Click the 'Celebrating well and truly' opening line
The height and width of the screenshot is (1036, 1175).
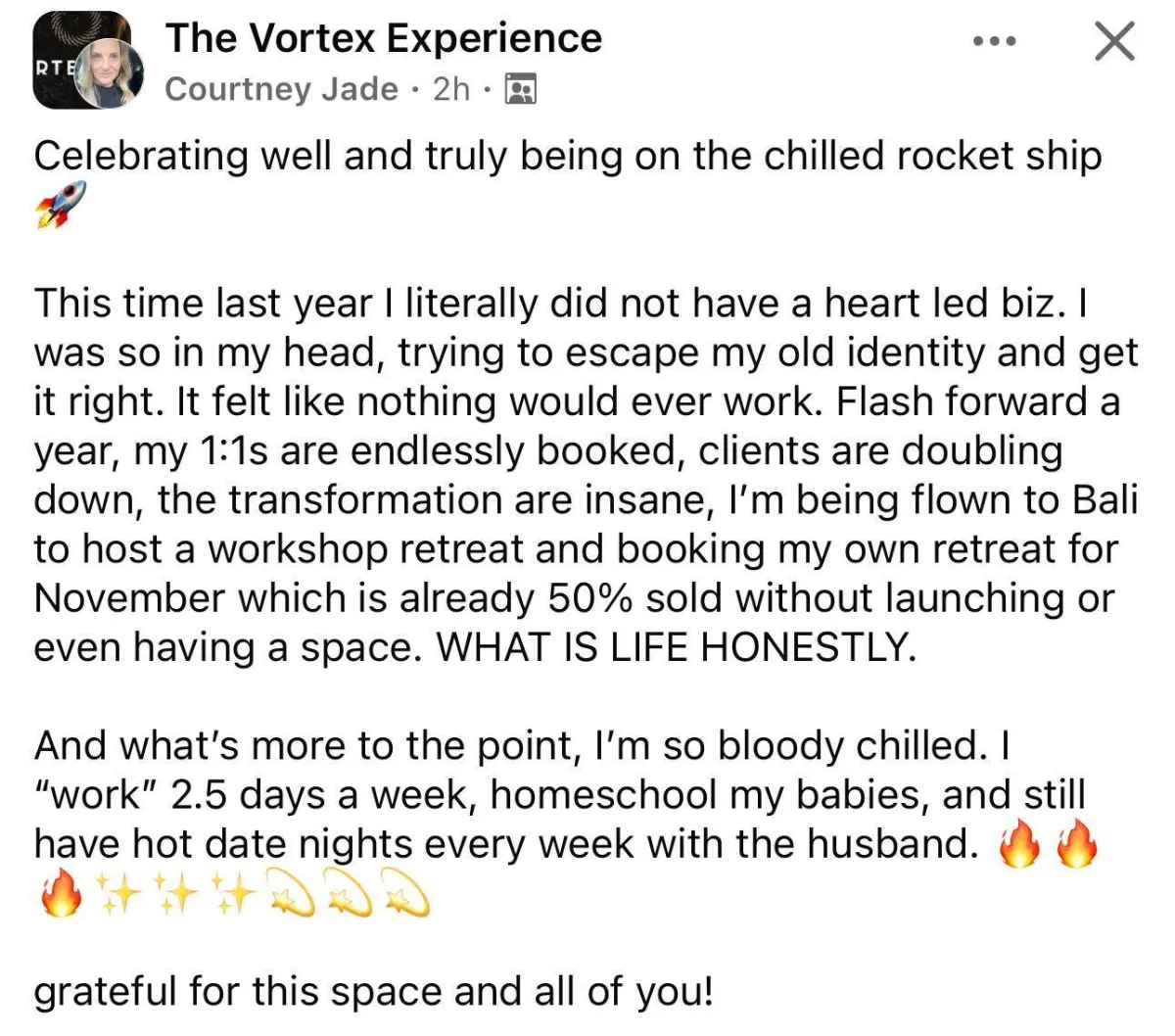point(568,157)
